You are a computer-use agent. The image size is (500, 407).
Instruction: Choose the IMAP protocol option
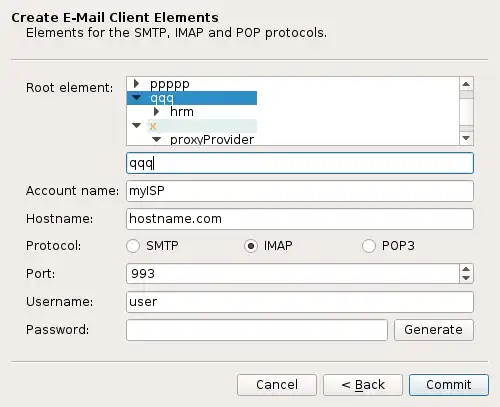click(x=251, y=246)
